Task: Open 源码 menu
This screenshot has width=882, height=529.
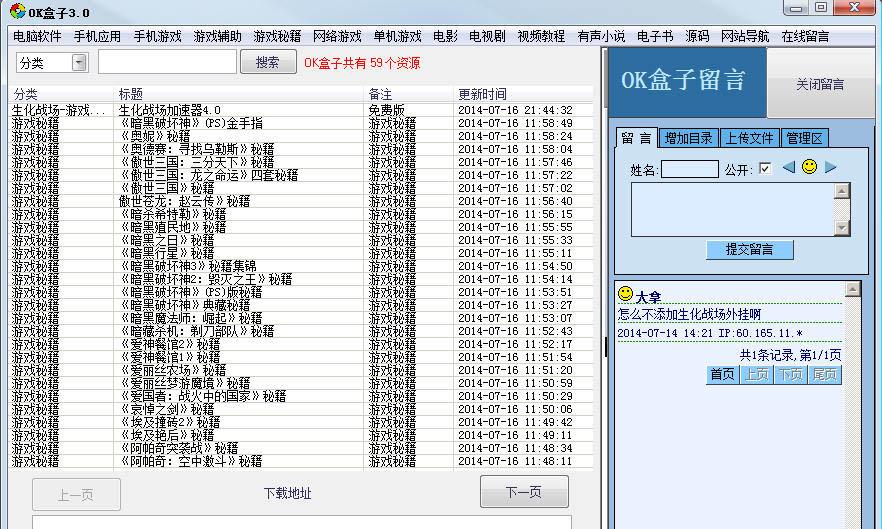Action: pyautogui.click(x=697, y=37)
